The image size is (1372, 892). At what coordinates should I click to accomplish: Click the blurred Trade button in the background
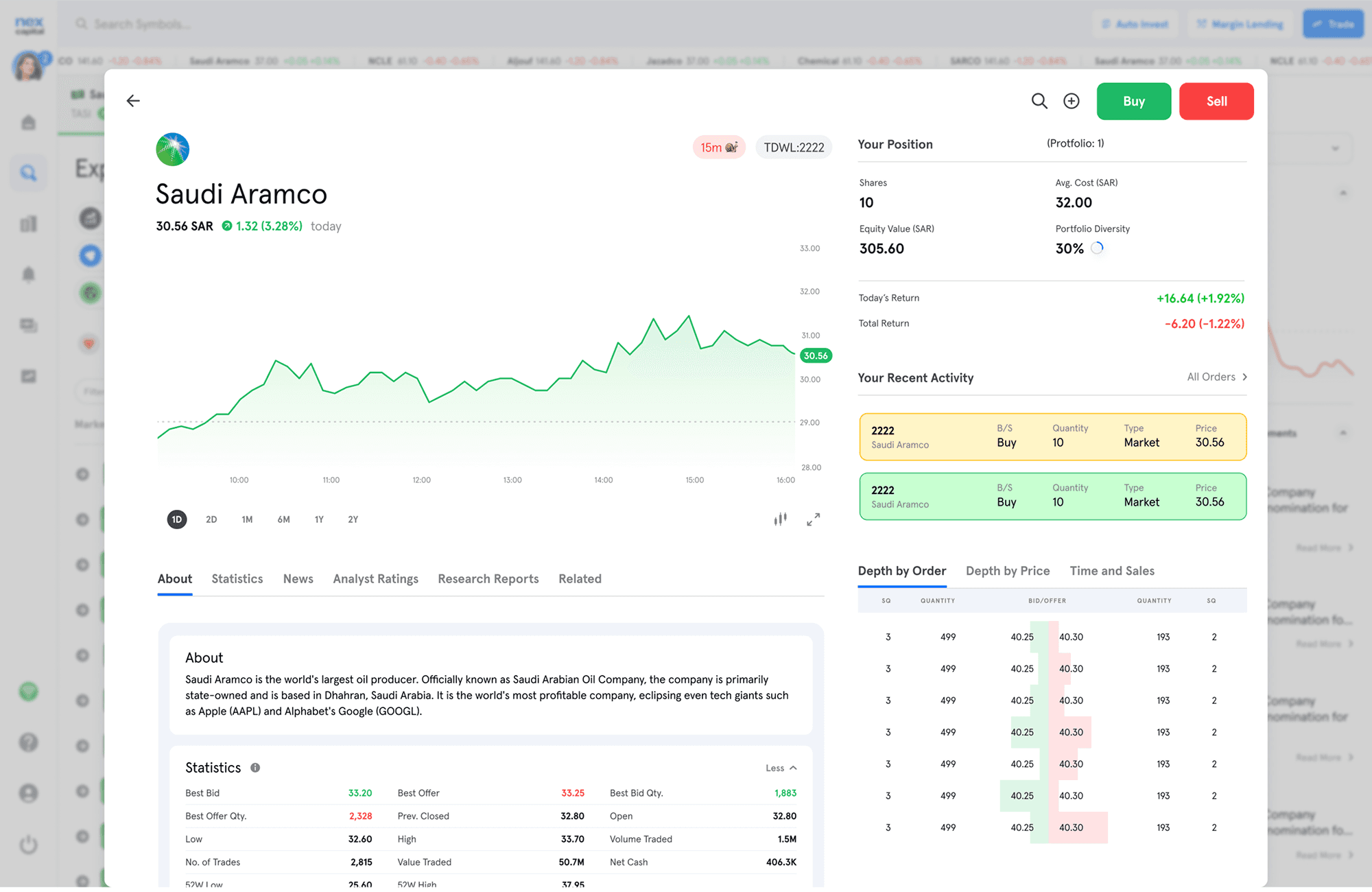click(x=1333, y=24)
